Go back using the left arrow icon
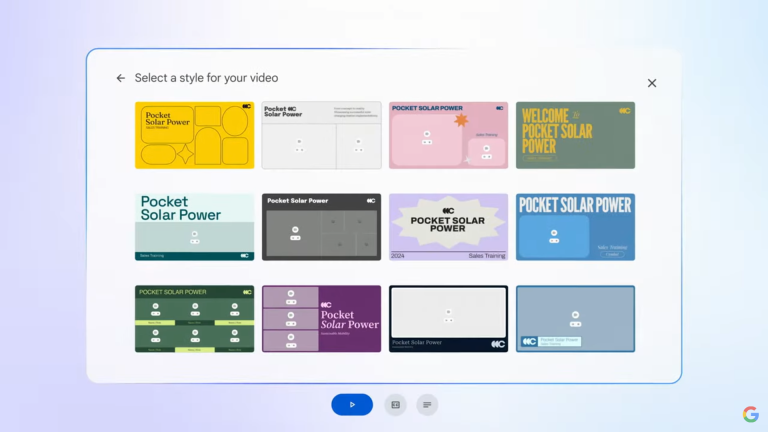The width and height of the screenshot is (768, 432). (x=120, y=78)
